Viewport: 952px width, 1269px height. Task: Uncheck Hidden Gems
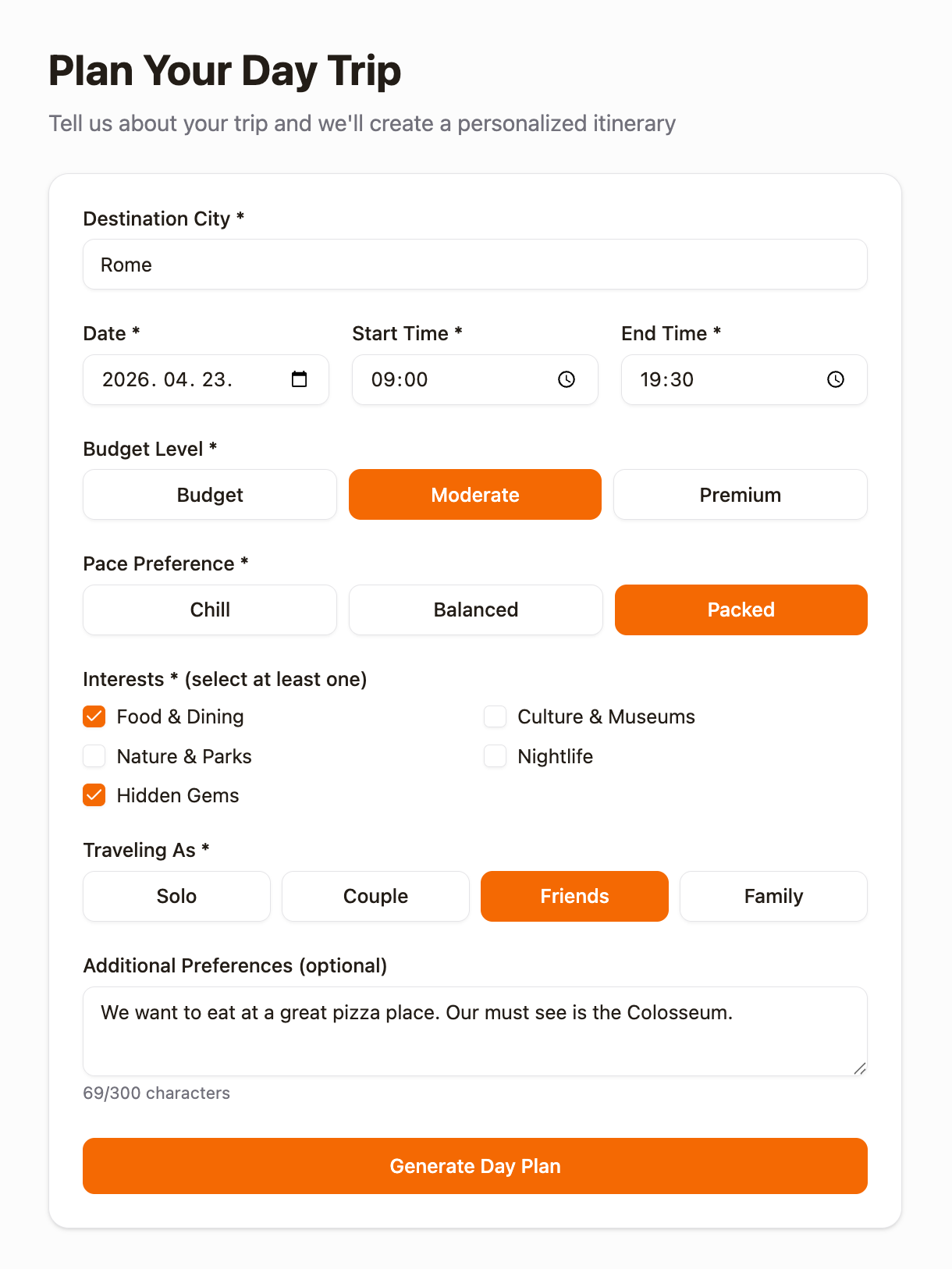(x=94, y=795)
